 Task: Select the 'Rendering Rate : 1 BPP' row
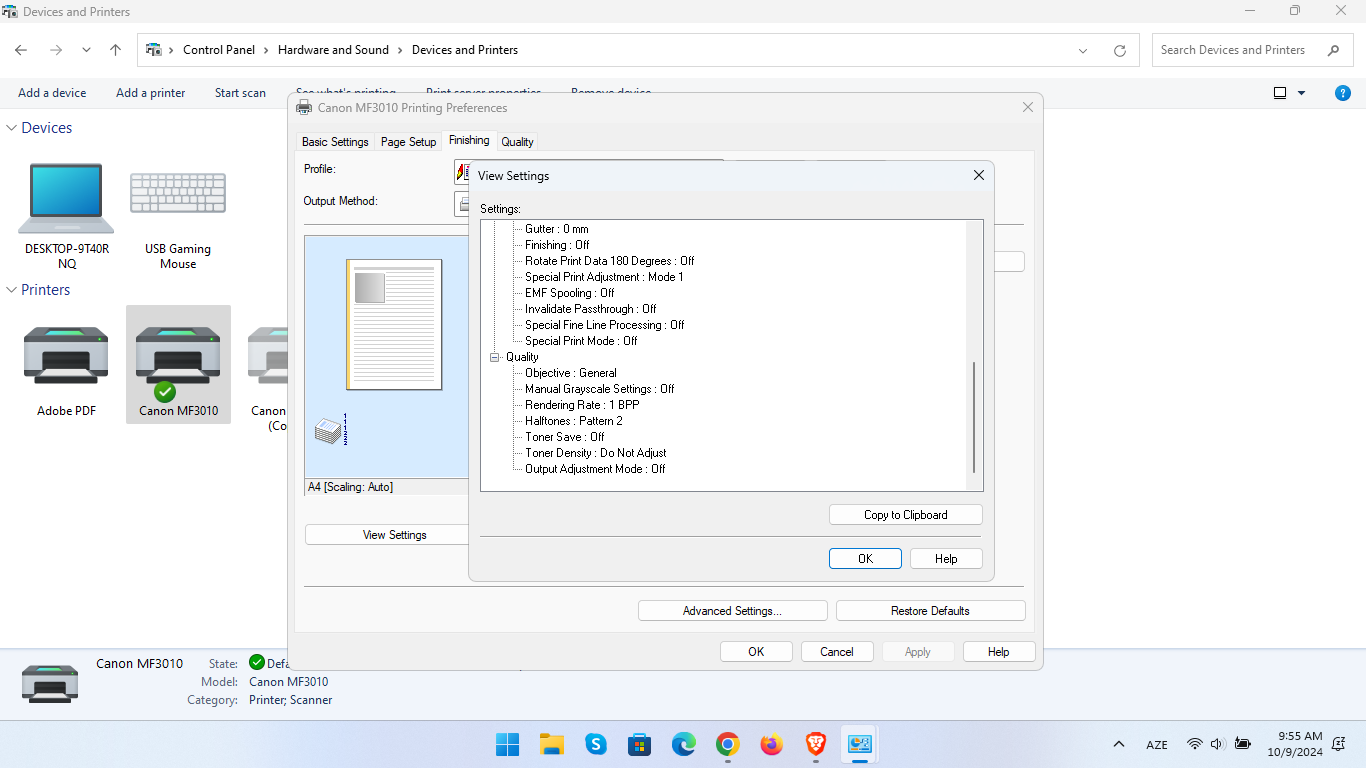[x=582, y=405]
